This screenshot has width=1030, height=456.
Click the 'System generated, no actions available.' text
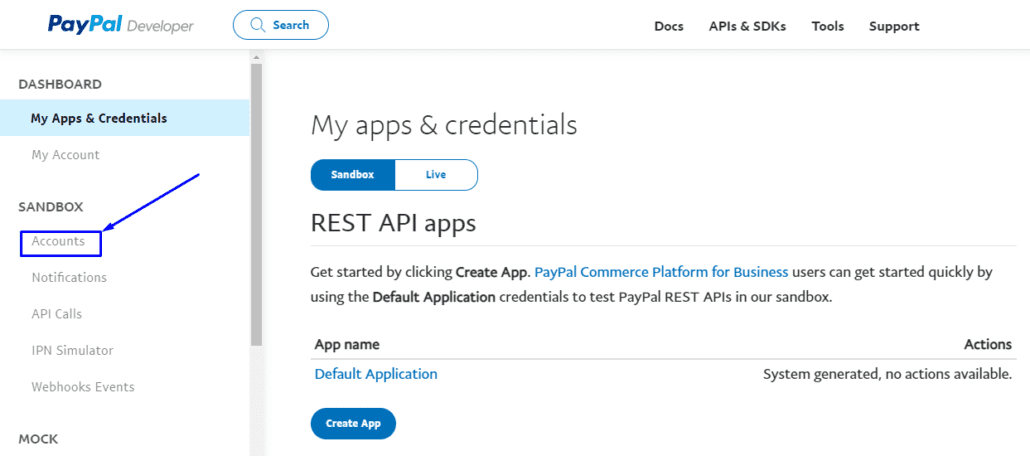click(x=887, y=374)
